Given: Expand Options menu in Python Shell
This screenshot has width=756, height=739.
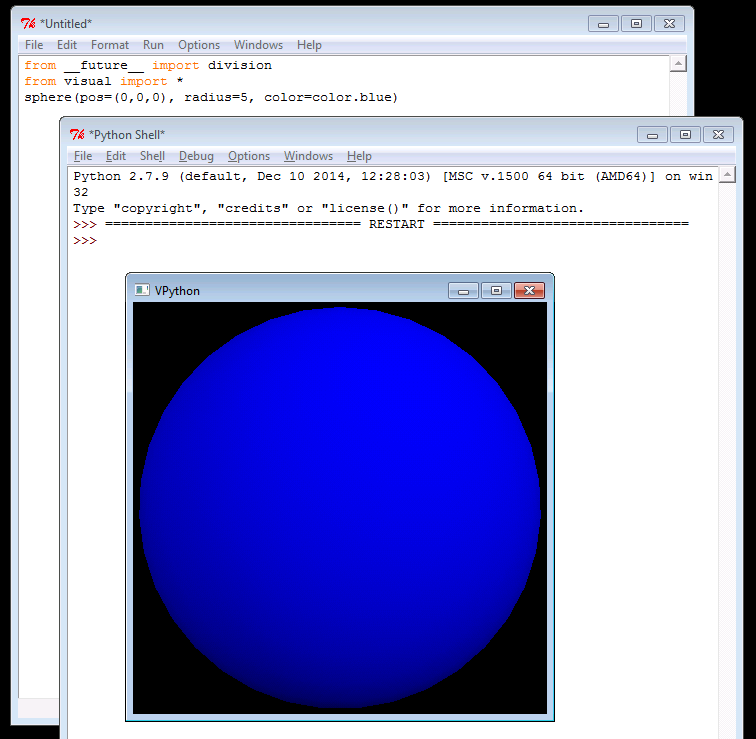Looking at the screenshot, I should pyautogui.click(x=249, y=156).
